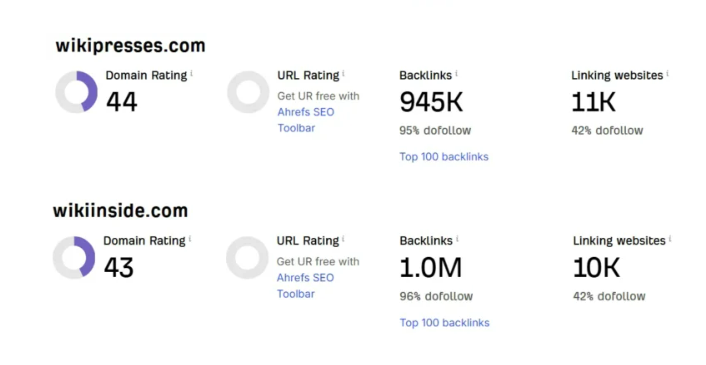This screenshot has width=706, height=365.
Task: Open Top 100 backlinks for wikipresses.com
Action: click(x=444, y=157)
